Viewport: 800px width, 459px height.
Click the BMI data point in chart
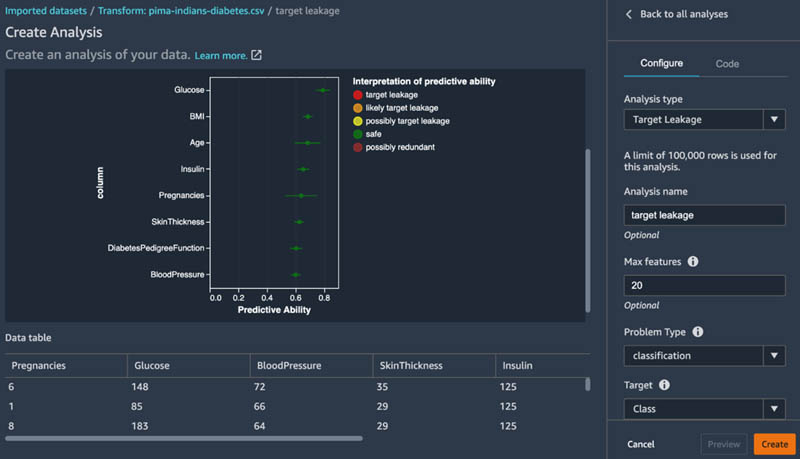click(x=308, y=117)
